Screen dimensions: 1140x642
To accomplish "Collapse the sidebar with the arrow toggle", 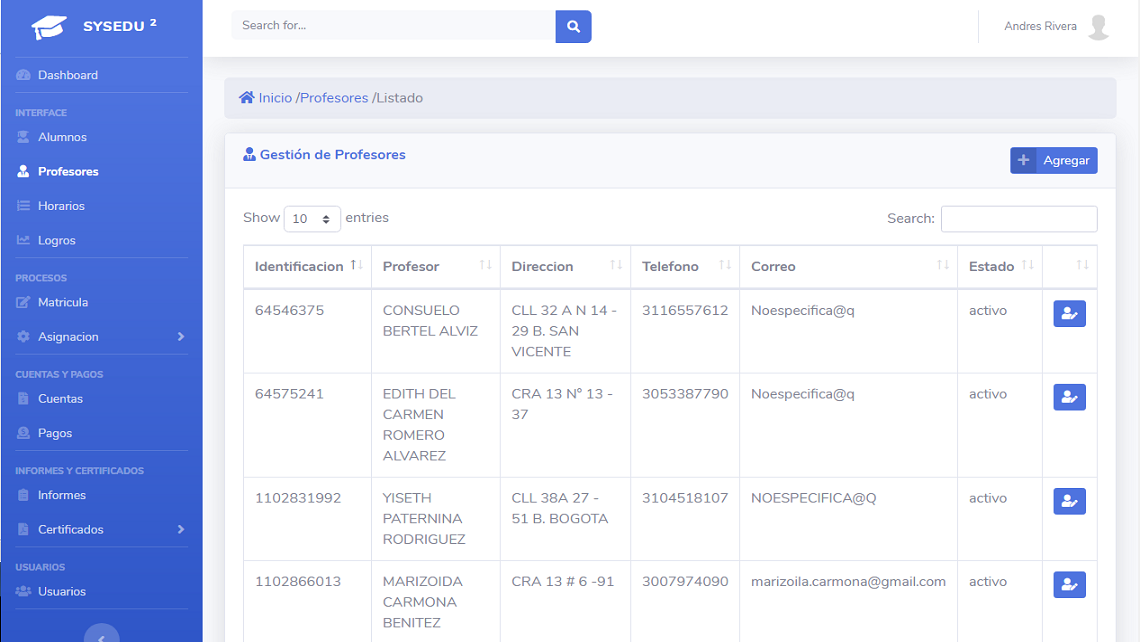I will pyautogui.click(x=101, y=634).
